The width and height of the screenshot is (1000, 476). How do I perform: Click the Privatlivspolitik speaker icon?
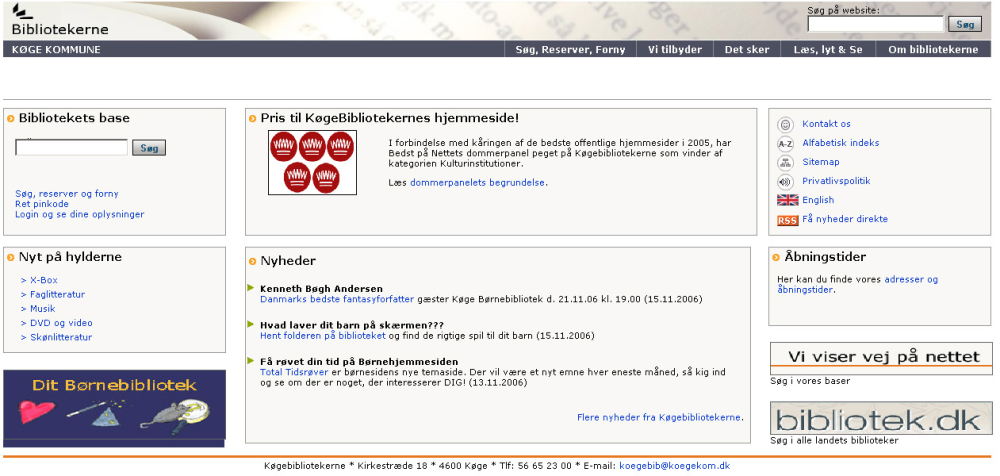786,182
